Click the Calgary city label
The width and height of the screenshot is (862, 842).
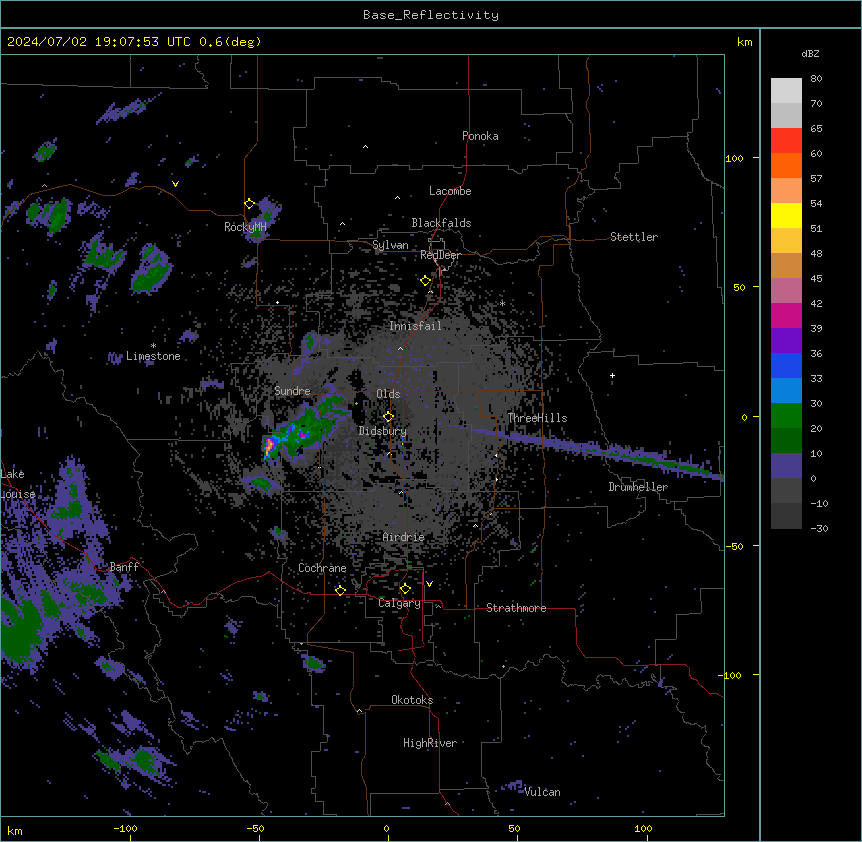pos(399,603)
